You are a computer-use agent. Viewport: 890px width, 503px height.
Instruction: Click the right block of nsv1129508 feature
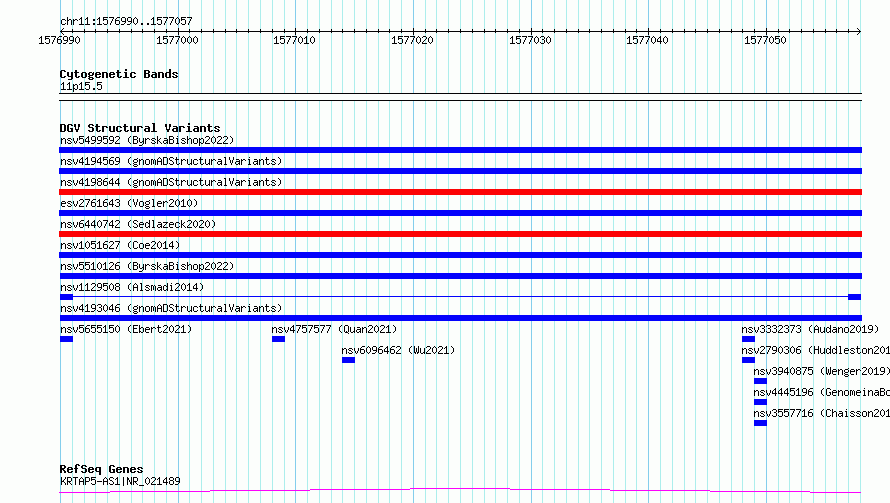pos(855,297)
